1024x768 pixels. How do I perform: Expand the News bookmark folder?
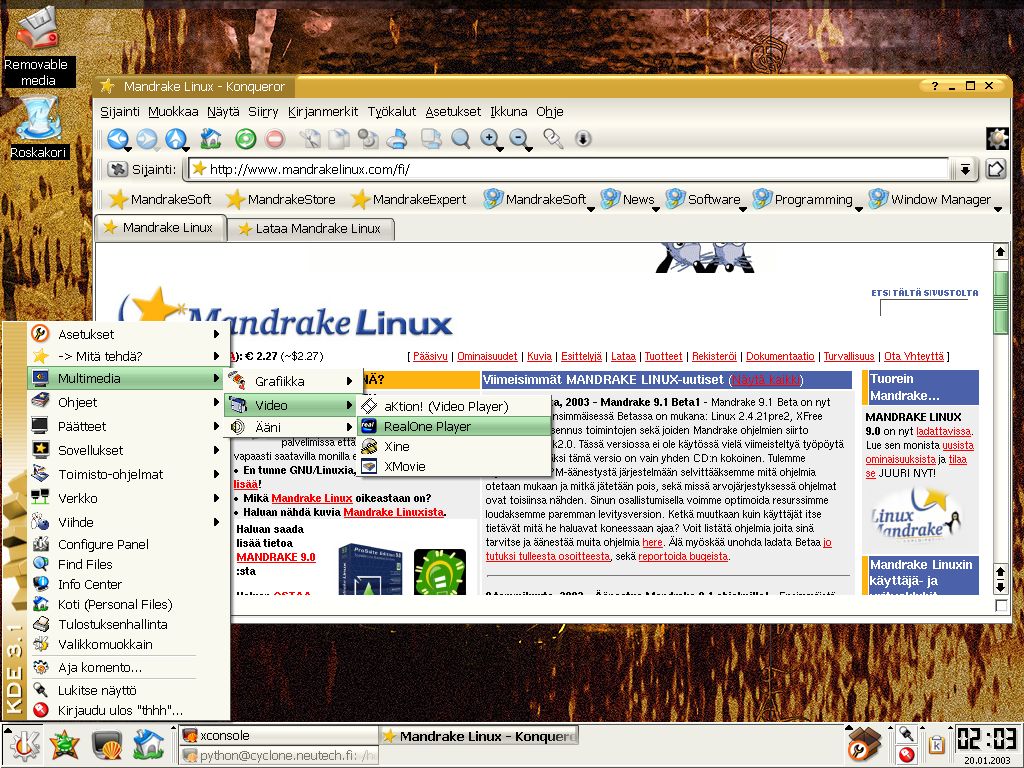[630, 200]
